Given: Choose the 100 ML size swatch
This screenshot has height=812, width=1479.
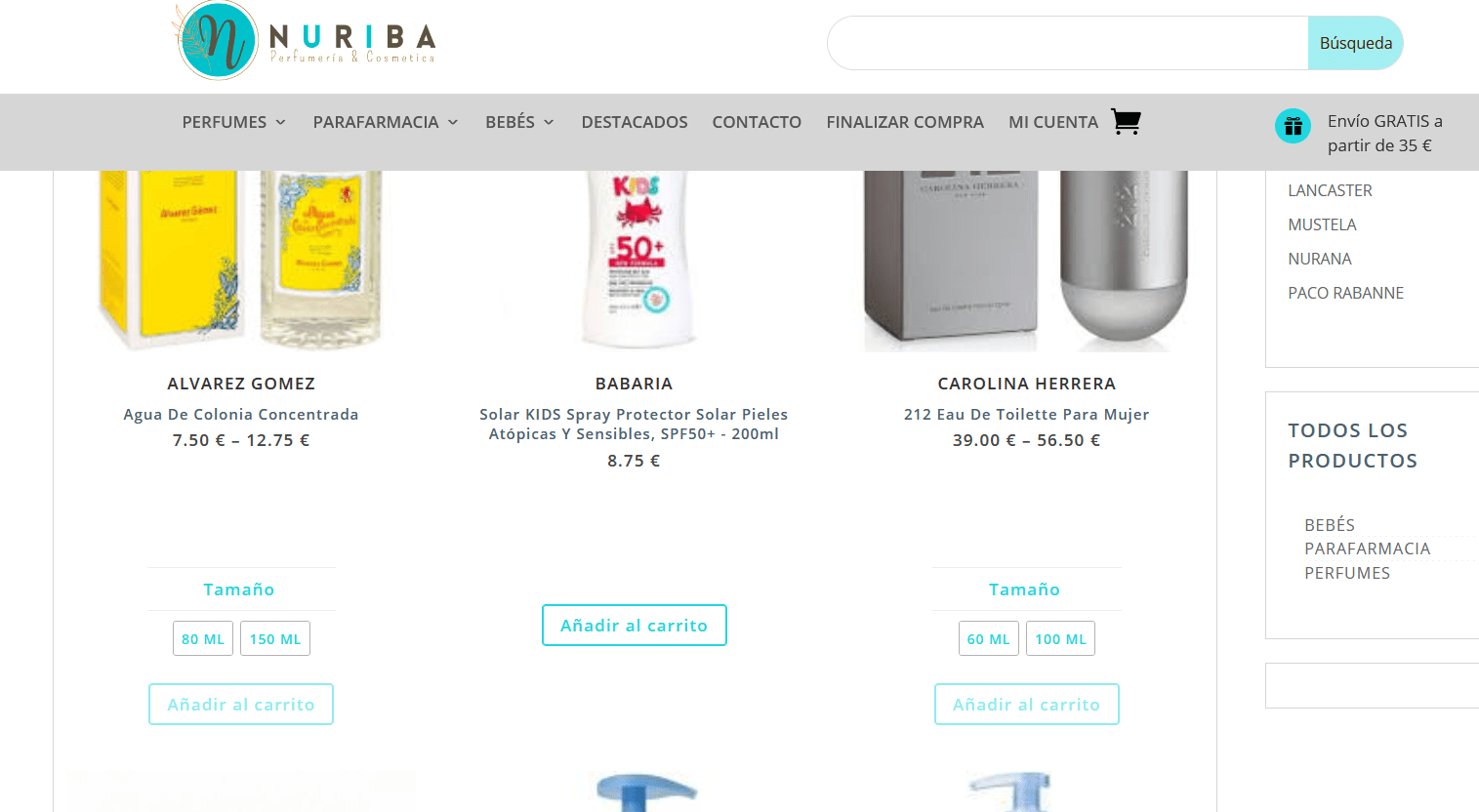Looking at the screenshot, I should 1060,638.
